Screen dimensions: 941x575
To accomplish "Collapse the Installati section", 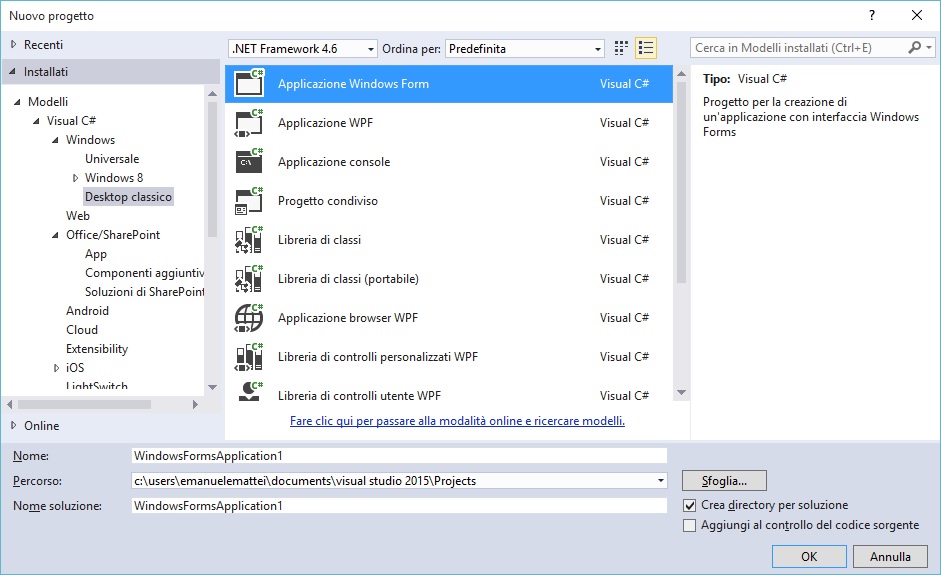I will [x=13, y=71].
